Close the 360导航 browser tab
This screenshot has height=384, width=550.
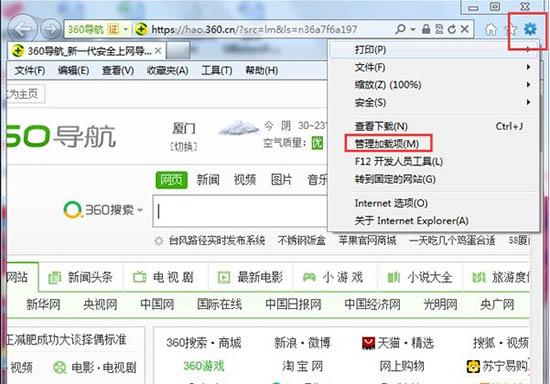click(158, 51)
